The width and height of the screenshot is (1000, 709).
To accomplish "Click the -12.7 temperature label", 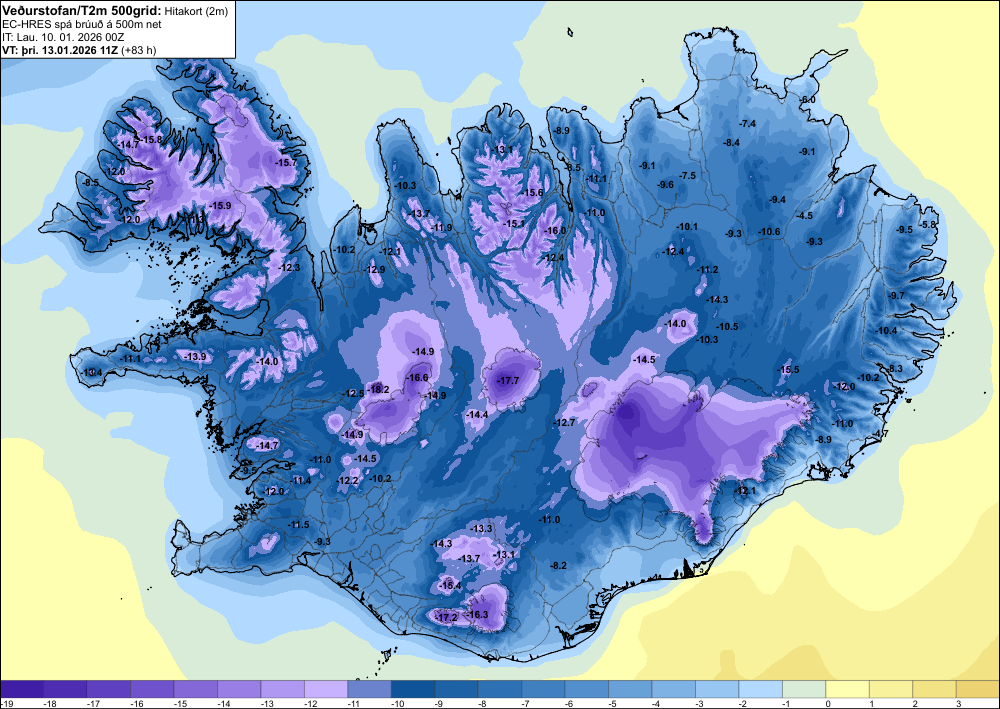I will (564, 422).
